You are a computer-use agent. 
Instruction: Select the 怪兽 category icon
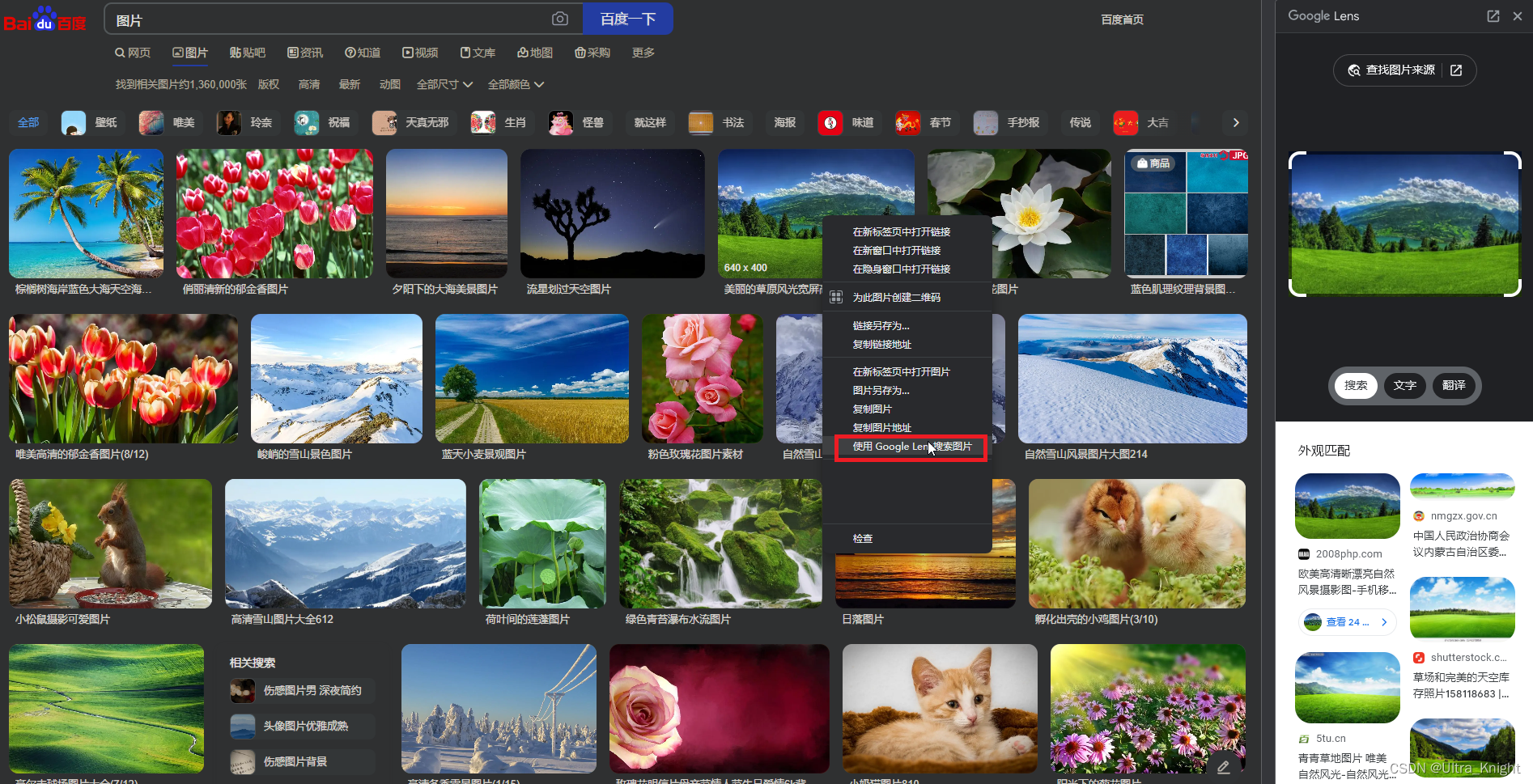click(561, 123)
